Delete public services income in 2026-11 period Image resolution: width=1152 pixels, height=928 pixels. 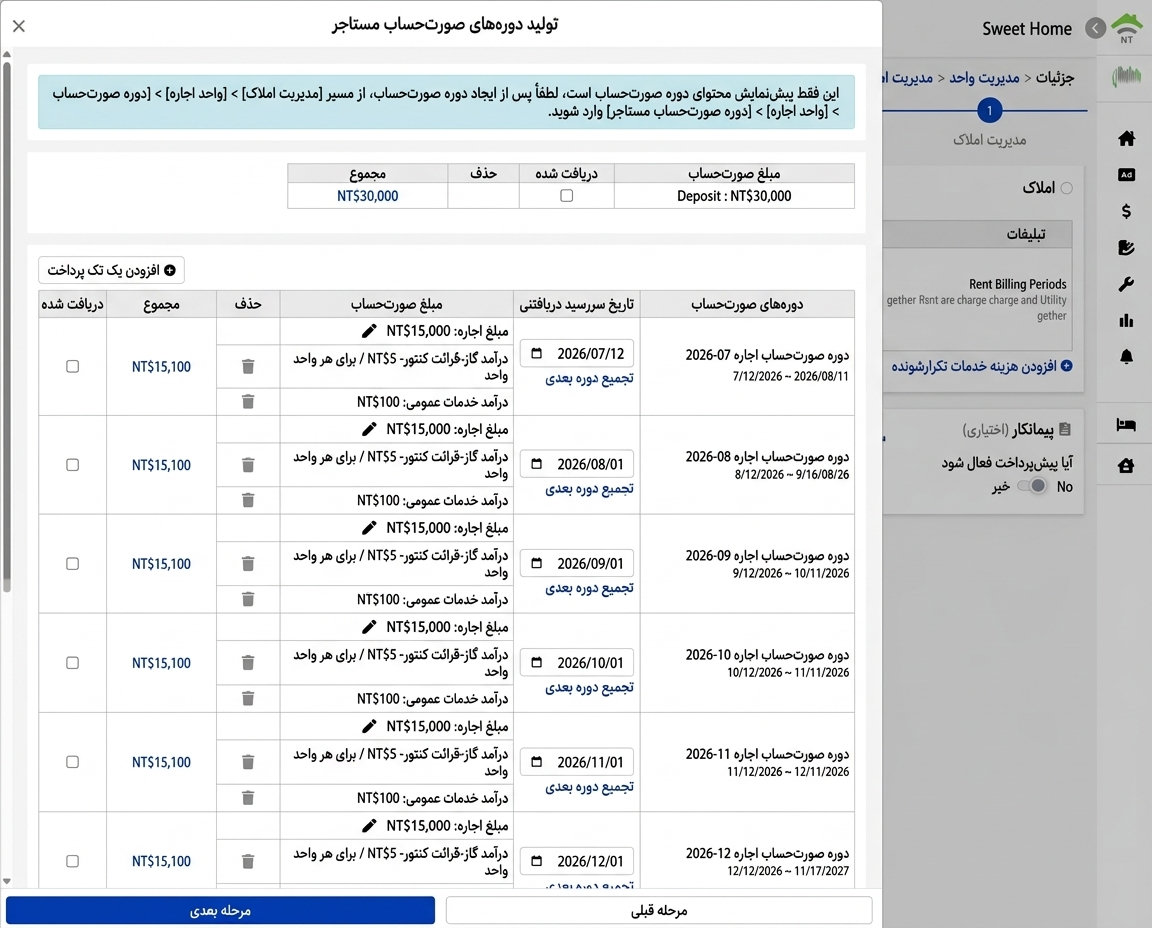coord(248,798)
